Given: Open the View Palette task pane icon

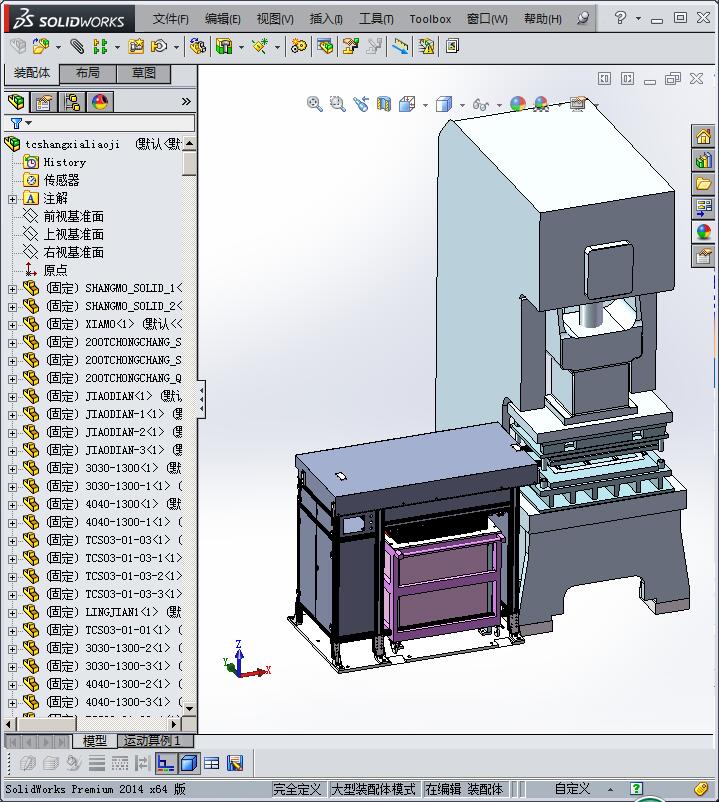Looking at the screenshot, I should click(x=703, y=208).
